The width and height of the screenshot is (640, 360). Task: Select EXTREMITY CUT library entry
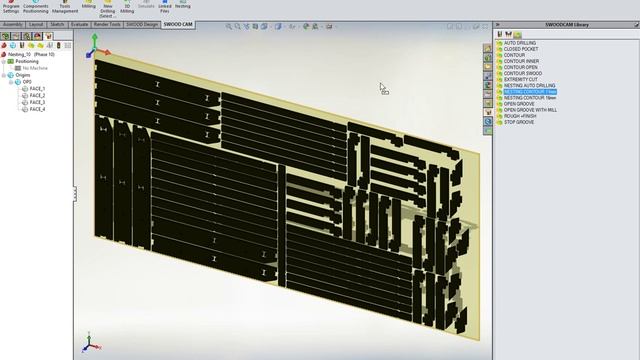pos(520,80)
